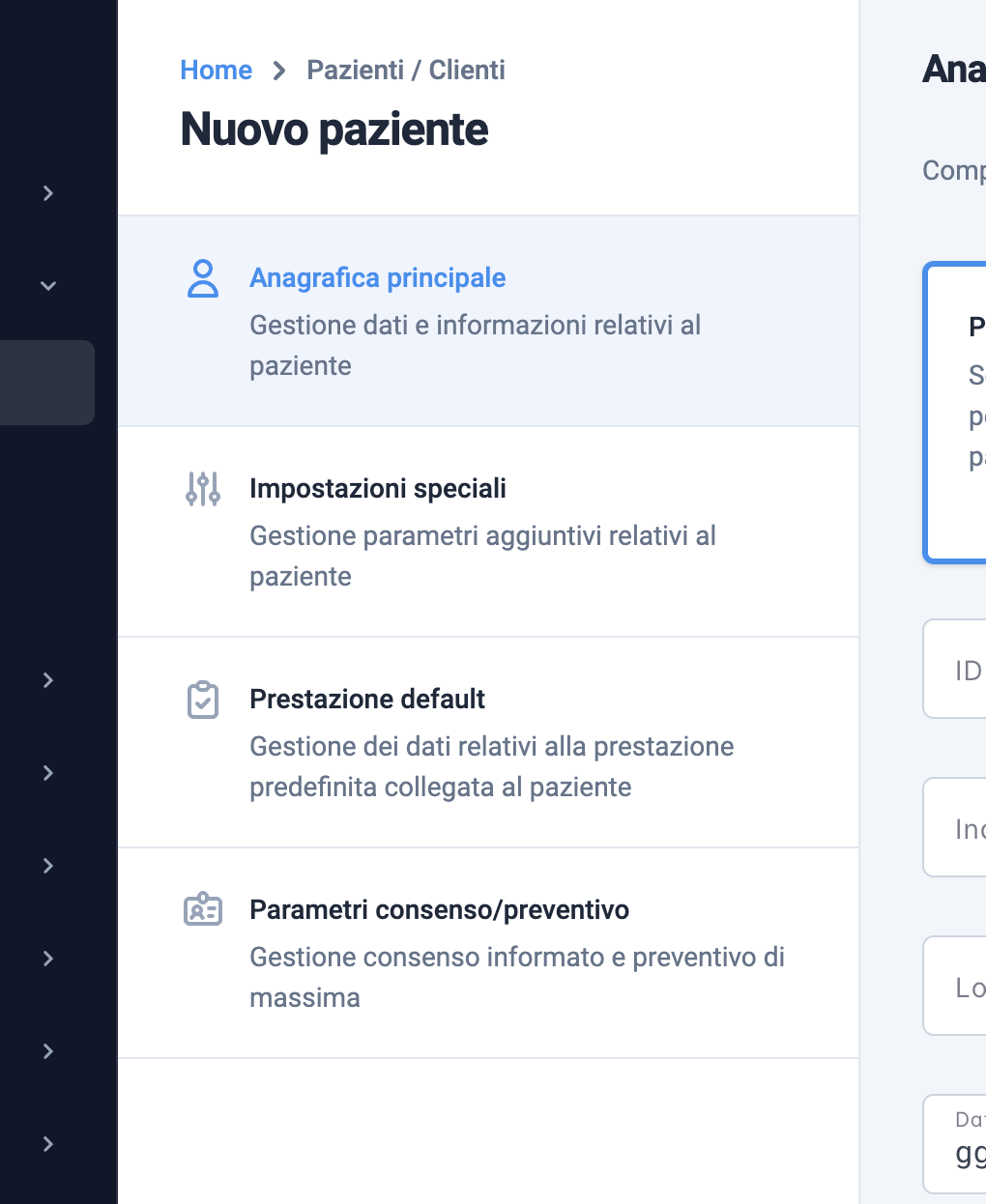
Task: Click the blue-bordered info card on right
Action: point(955,413)
